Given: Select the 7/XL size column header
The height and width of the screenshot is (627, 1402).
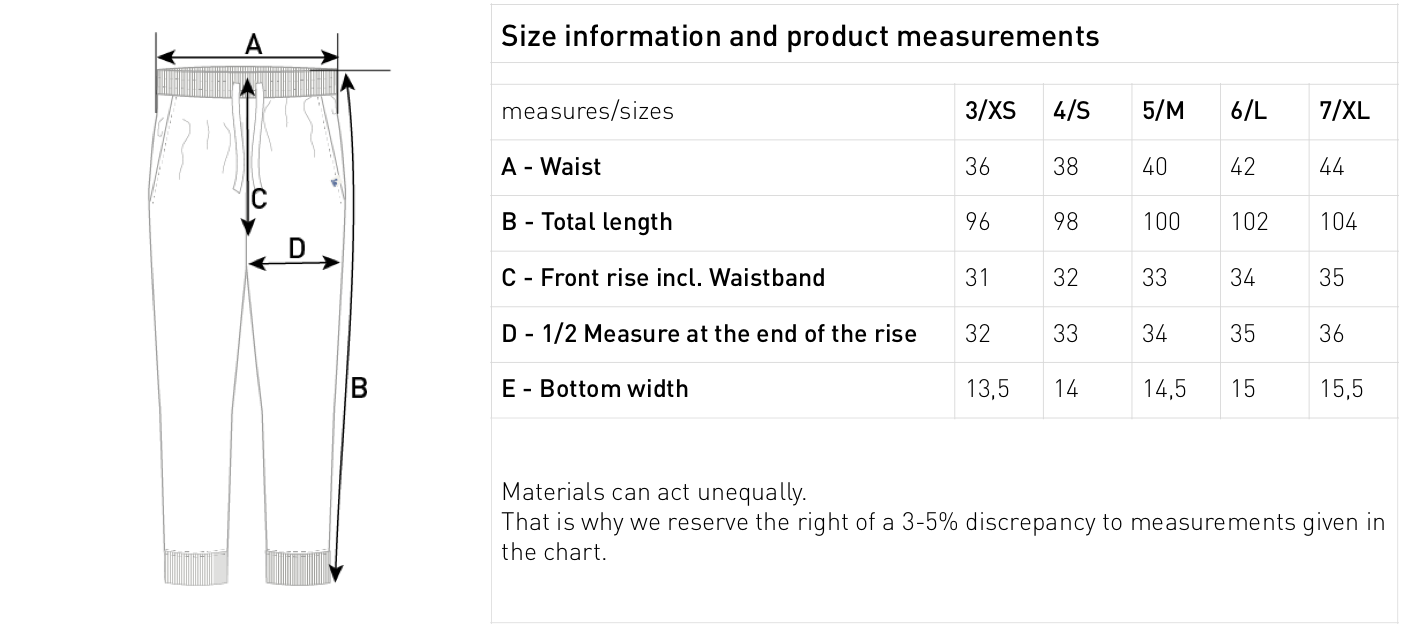Looking at the screenshot, I should [1344, 111].
